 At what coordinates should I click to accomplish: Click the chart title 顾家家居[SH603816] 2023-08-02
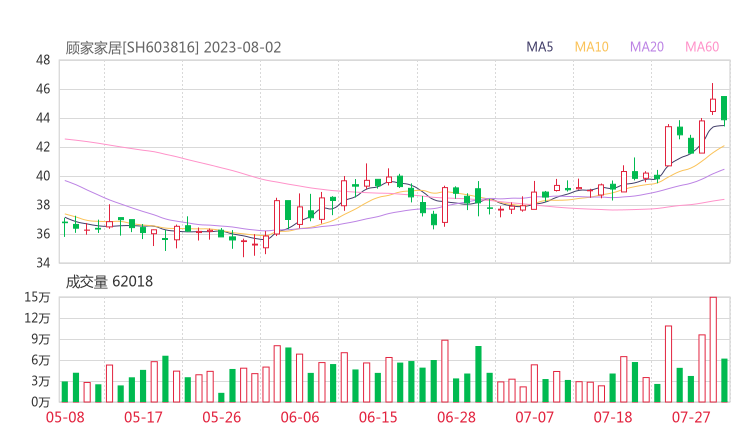(173, 48)
